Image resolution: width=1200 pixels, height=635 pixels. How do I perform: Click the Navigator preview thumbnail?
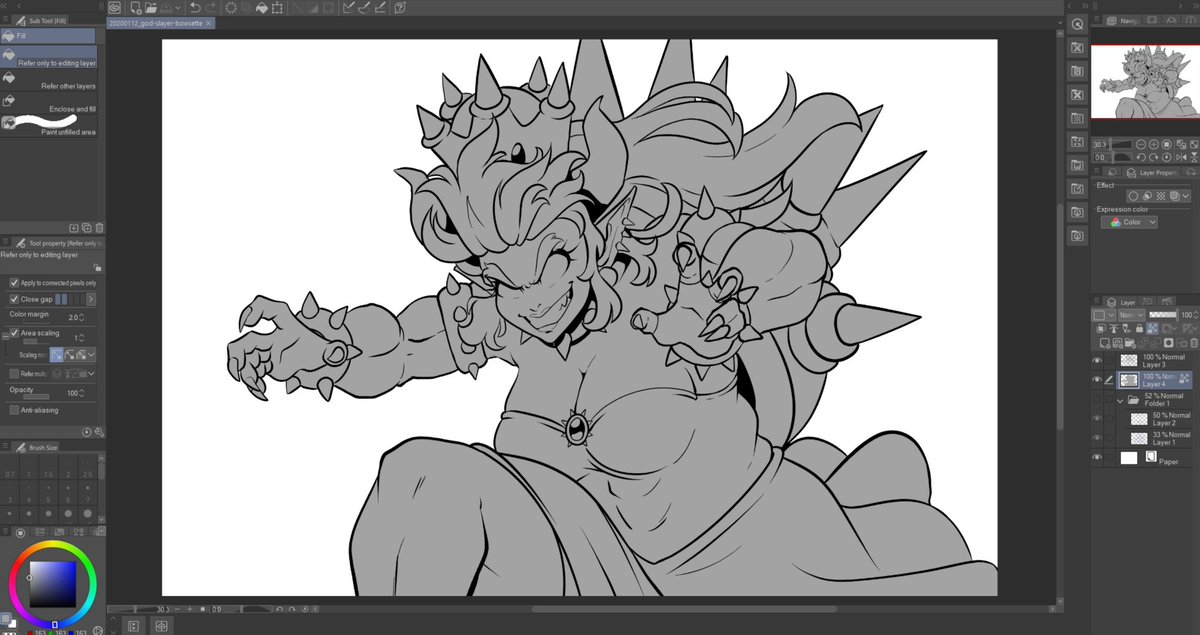click(1145, 81)
